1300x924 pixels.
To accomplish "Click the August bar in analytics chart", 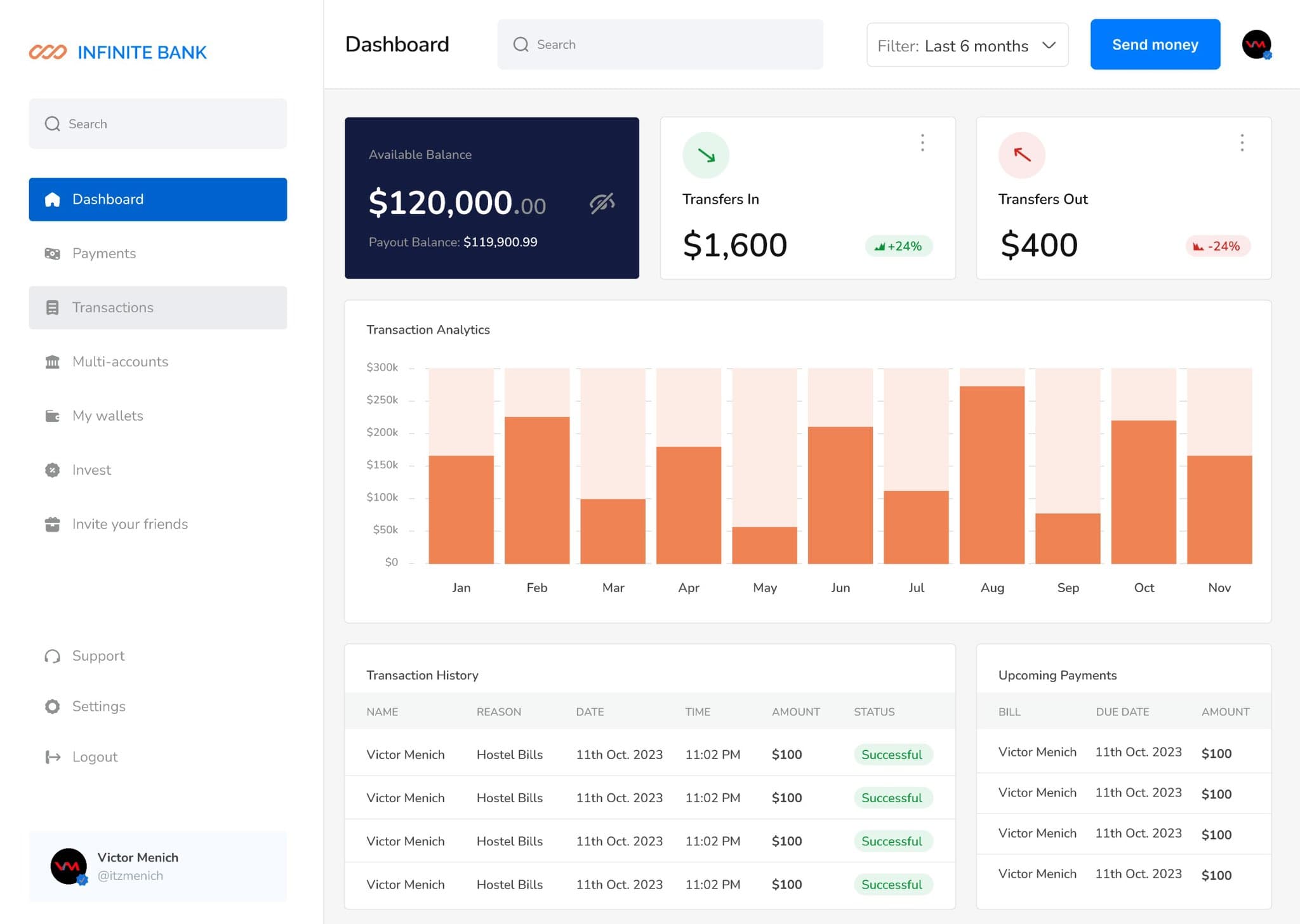I will [992, 475].
